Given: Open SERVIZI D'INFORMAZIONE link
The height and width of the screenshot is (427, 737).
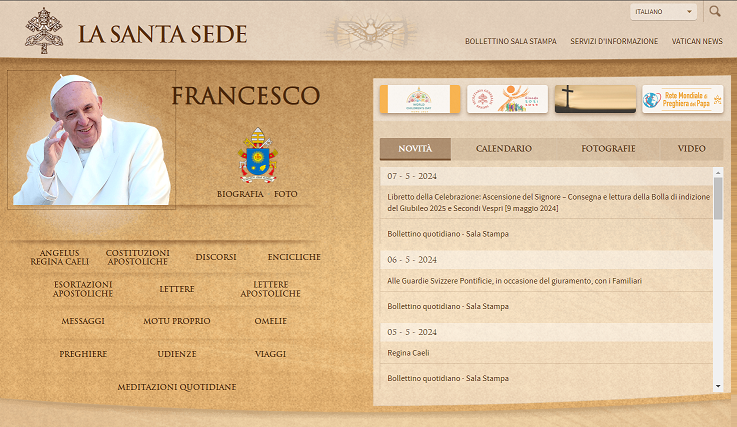Looking at the screenshot, I should click(614, 41).
